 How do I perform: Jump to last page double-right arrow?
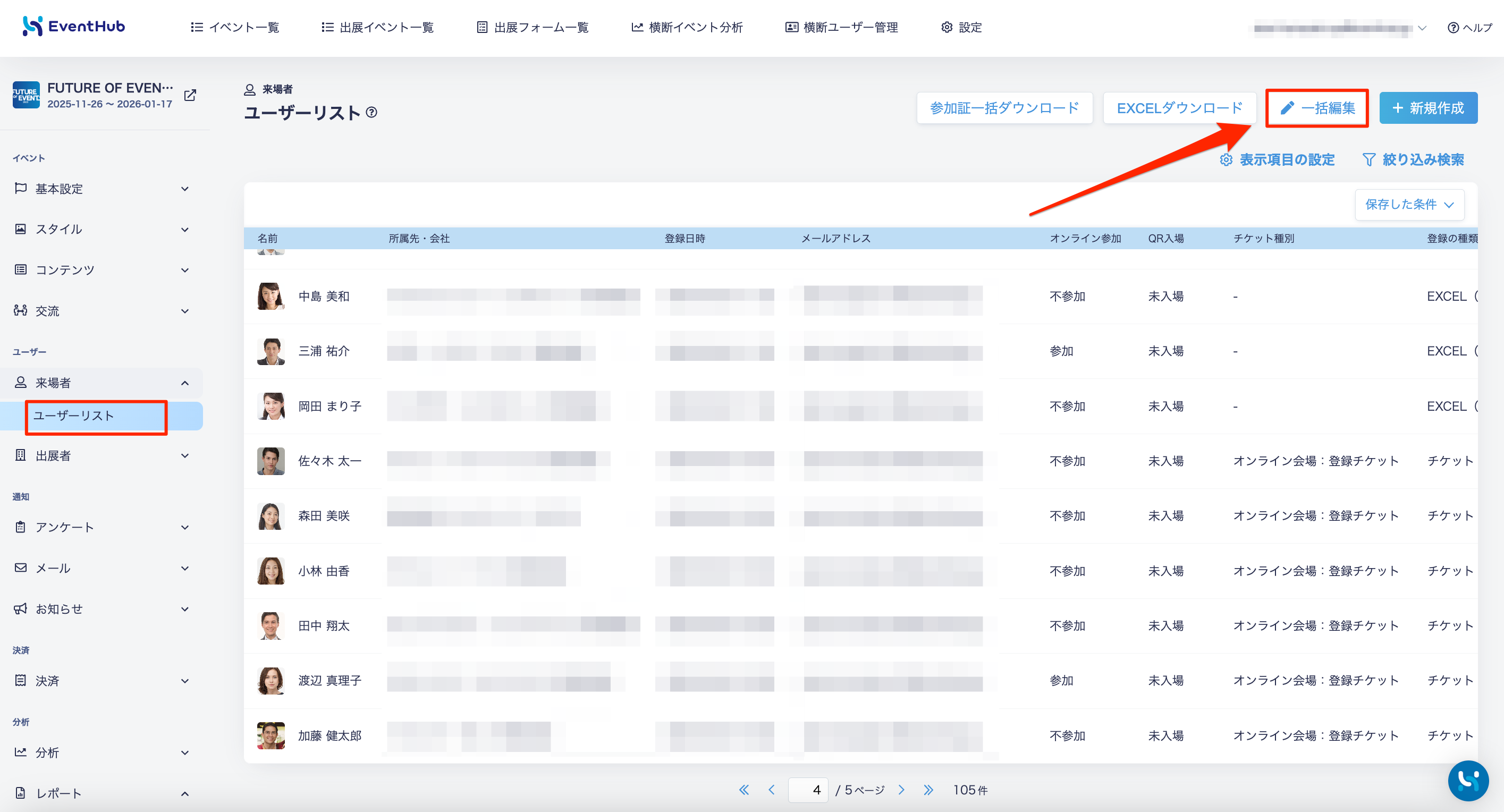pyautogui.click(x=928, y=790)
